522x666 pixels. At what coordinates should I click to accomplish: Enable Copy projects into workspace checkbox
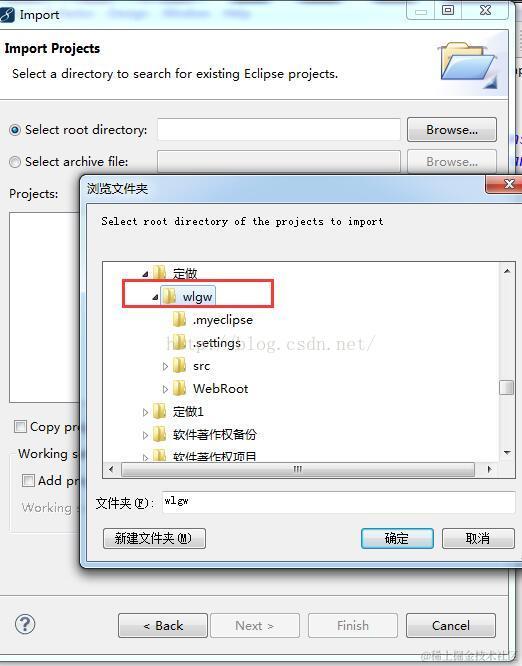click(x=20, y=426)
